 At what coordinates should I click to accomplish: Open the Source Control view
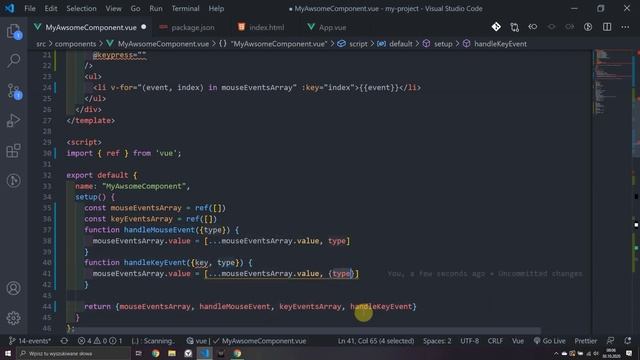(x=13, y=91)
